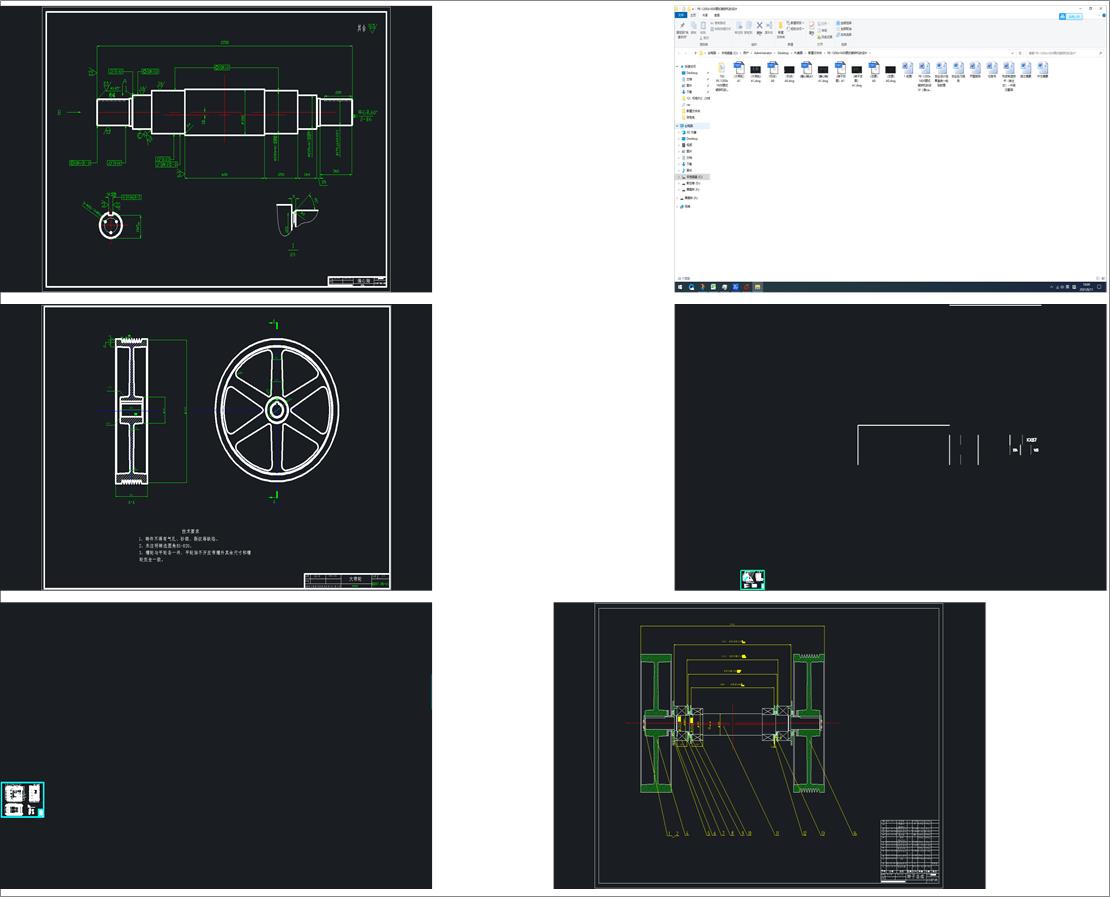Open the blue File tab in Explorer ribbon
1110x897 pixels.
pos(680,15)
